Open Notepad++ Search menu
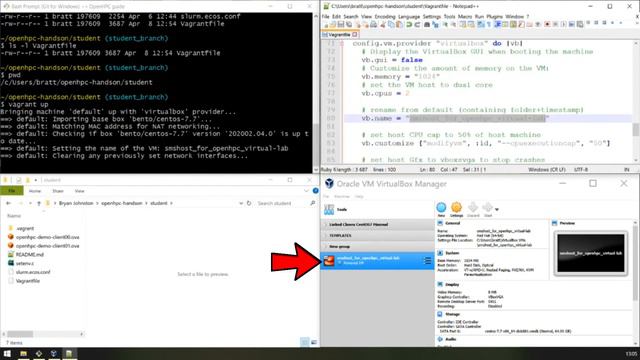Image resolution: width=640 pixels, height=360 pixels. [x=351, y=17]
